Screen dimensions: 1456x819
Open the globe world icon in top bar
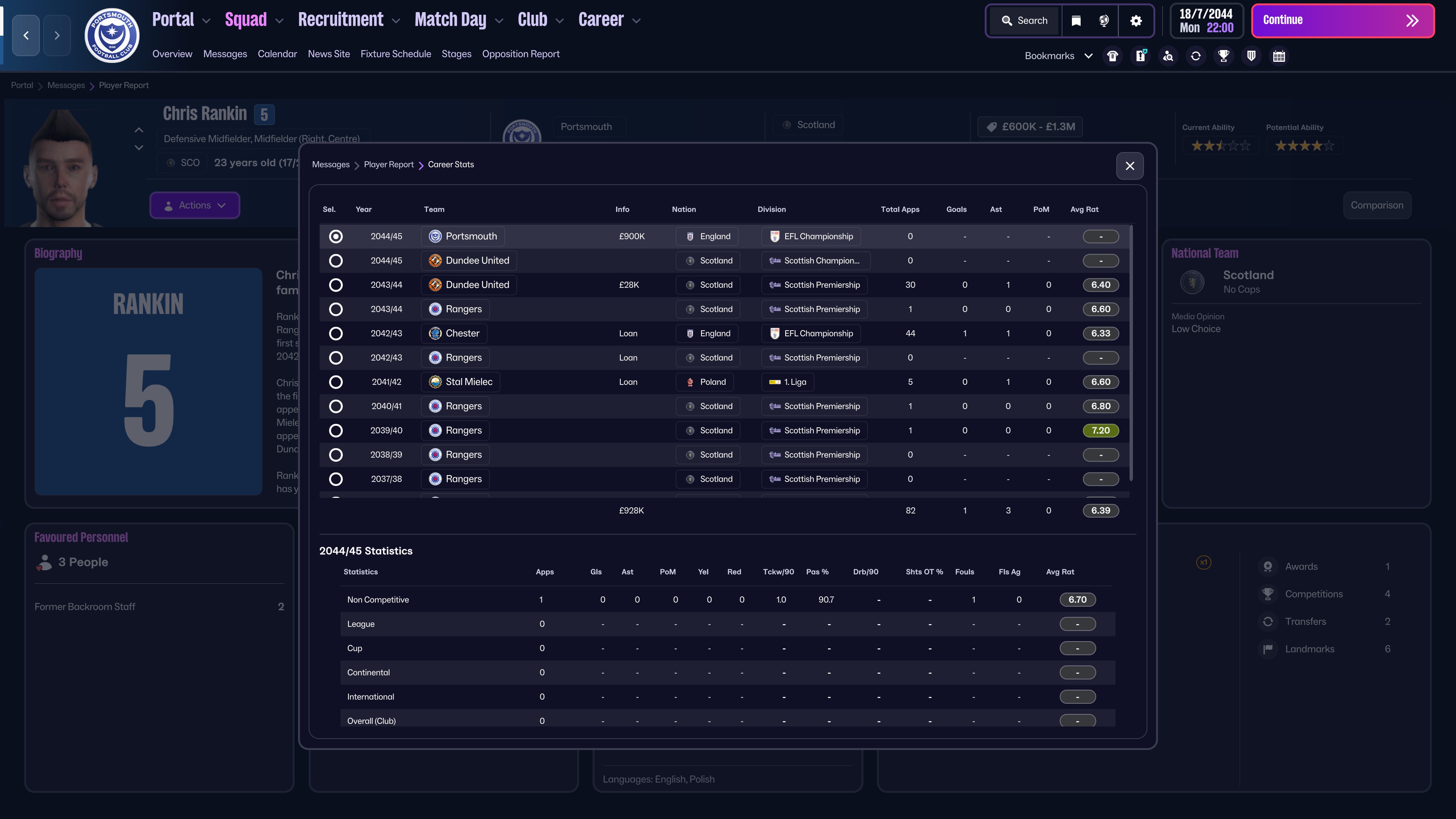1104,21
